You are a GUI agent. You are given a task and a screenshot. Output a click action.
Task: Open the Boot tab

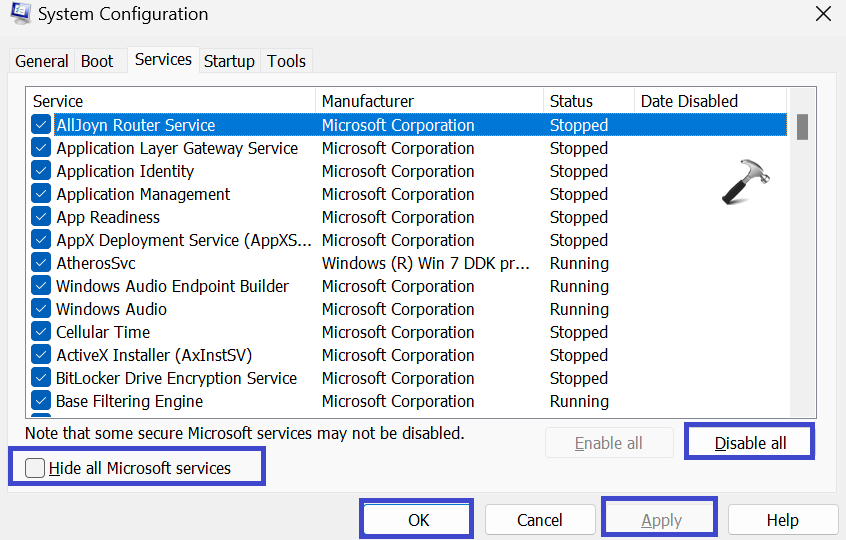[97, 61]
